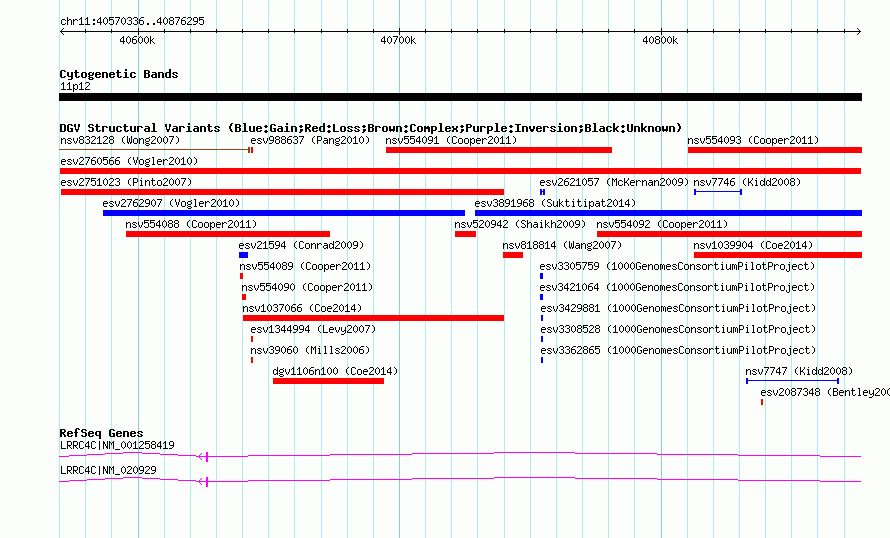Open the nsv554092 (Cooper2011) label
The width and height of the screenshot is (890, 538).
tap(662, 224)
